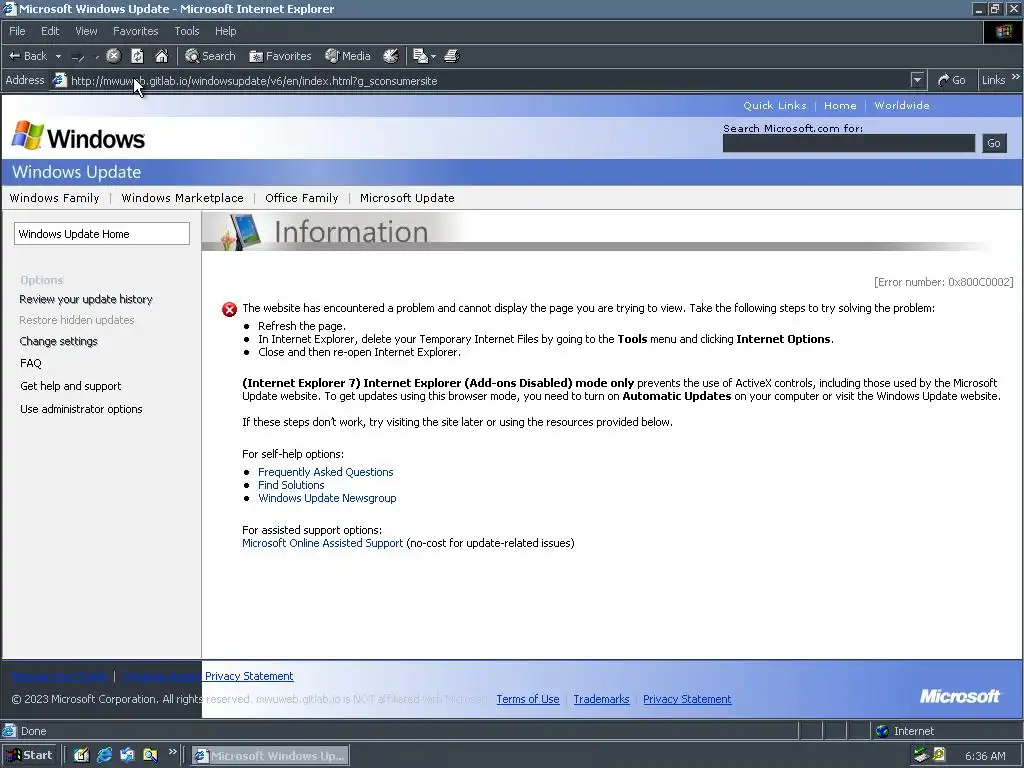Viewport: 1024px width, 768px height.
Task: Expand the address bar dropdown arrow
Action: (x=918, y=80)
